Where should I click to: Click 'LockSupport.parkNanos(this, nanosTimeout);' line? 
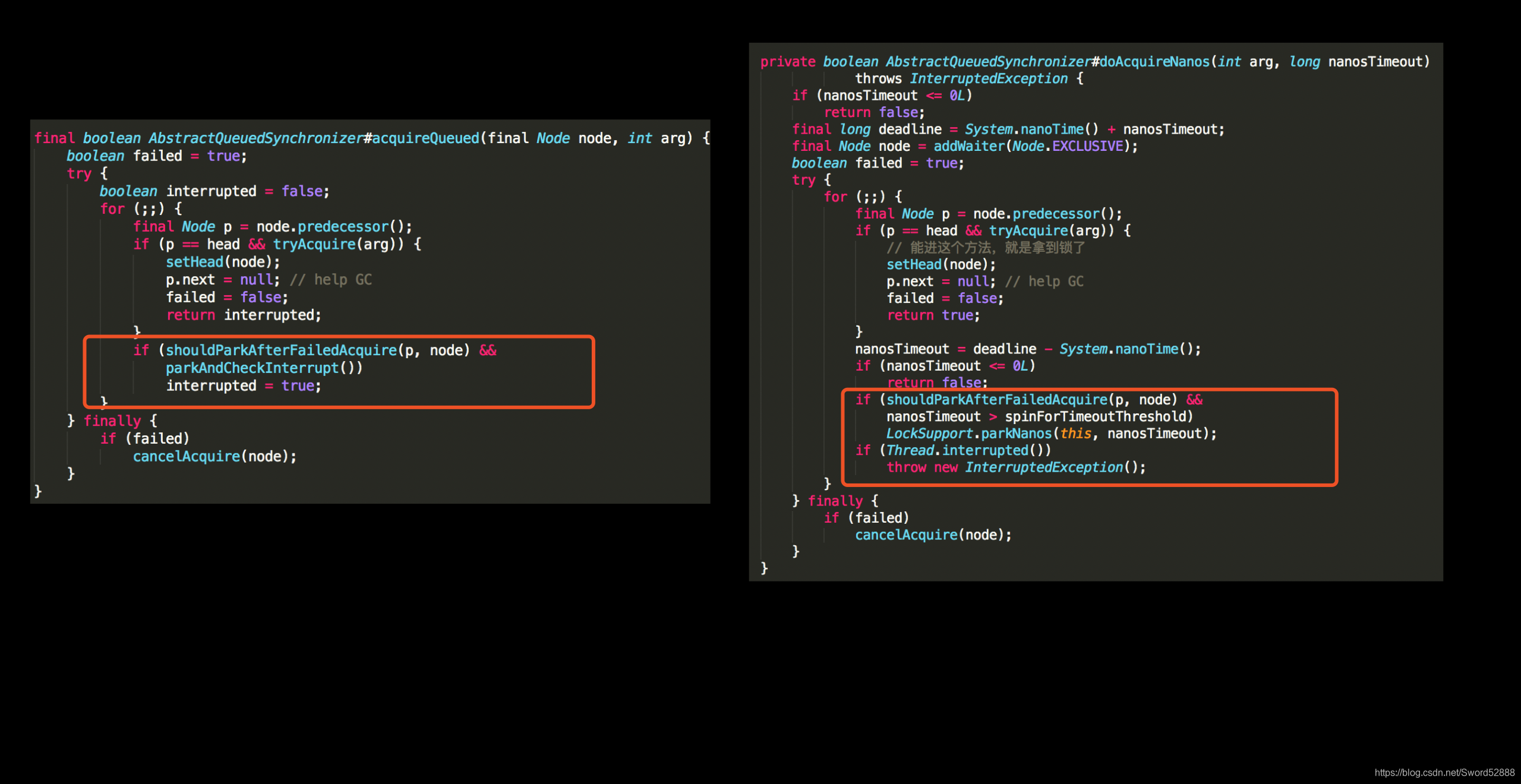1052,434
